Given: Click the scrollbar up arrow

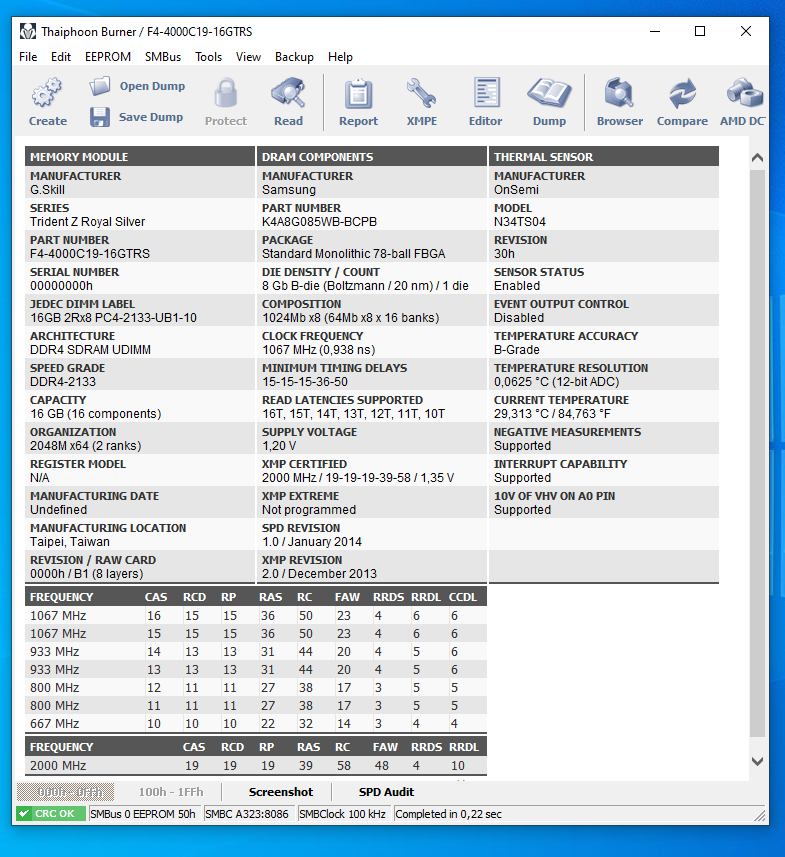Looking at the screenshot, I should pos(757,158).
